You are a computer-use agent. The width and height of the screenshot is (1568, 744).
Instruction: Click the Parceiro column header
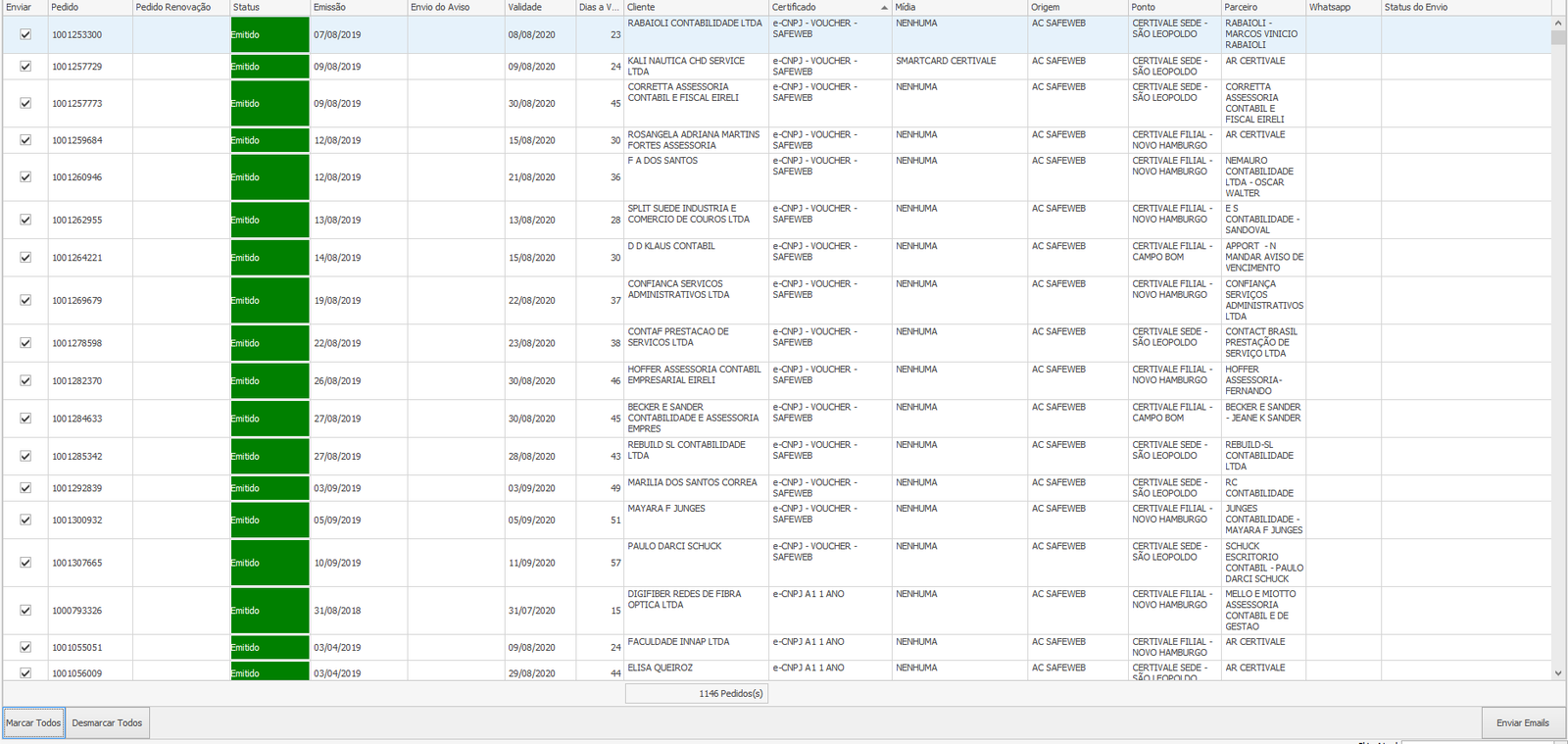(1262, 8)
